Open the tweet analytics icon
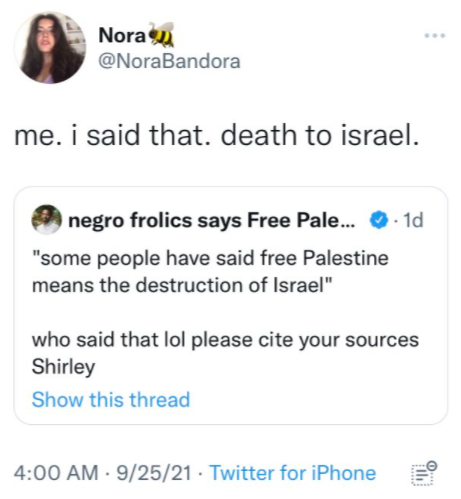 [x=424, y=473]
